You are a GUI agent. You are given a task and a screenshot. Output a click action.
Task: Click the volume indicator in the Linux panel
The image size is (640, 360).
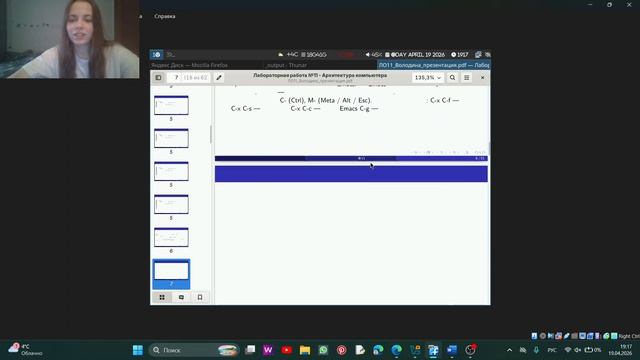pyautogui.click(x=373, y=54)
